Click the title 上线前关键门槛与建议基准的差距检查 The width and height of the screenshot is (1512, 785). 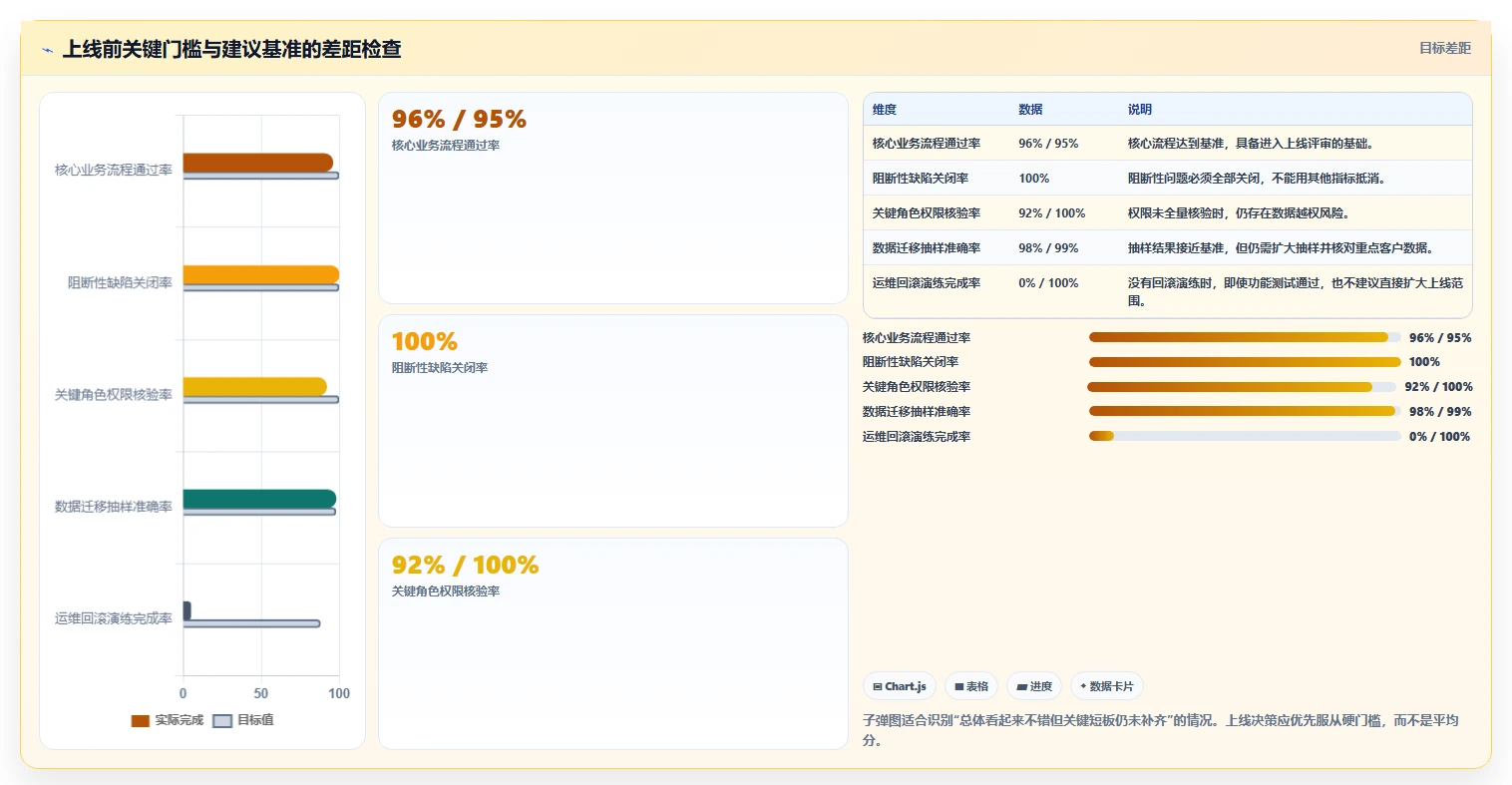tap(231, 49)
